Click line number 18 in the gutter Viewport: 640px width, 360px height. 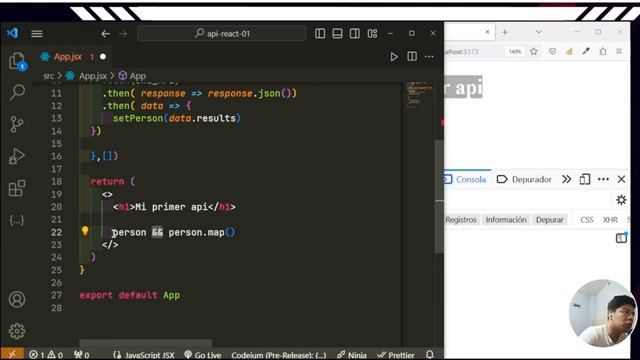57,182
